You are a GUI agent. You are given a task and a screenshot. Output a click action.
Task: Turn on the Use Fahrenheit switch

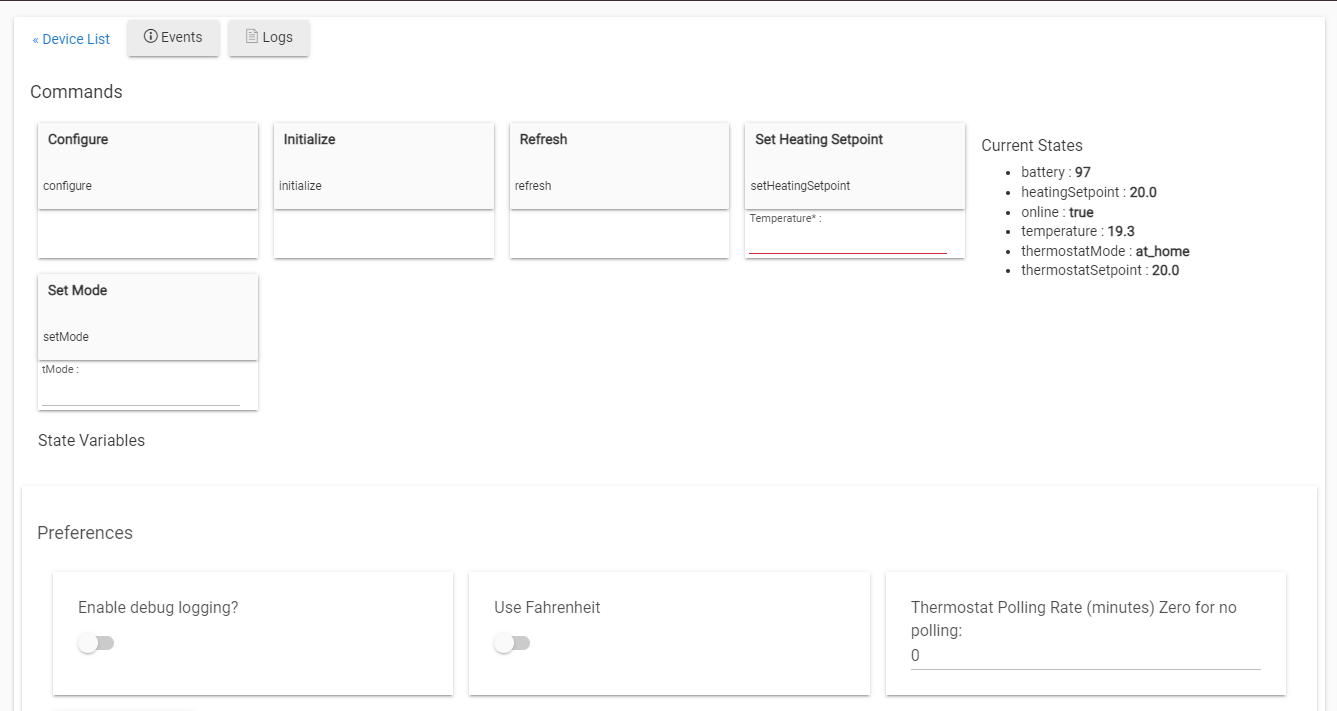pos(513,643)
